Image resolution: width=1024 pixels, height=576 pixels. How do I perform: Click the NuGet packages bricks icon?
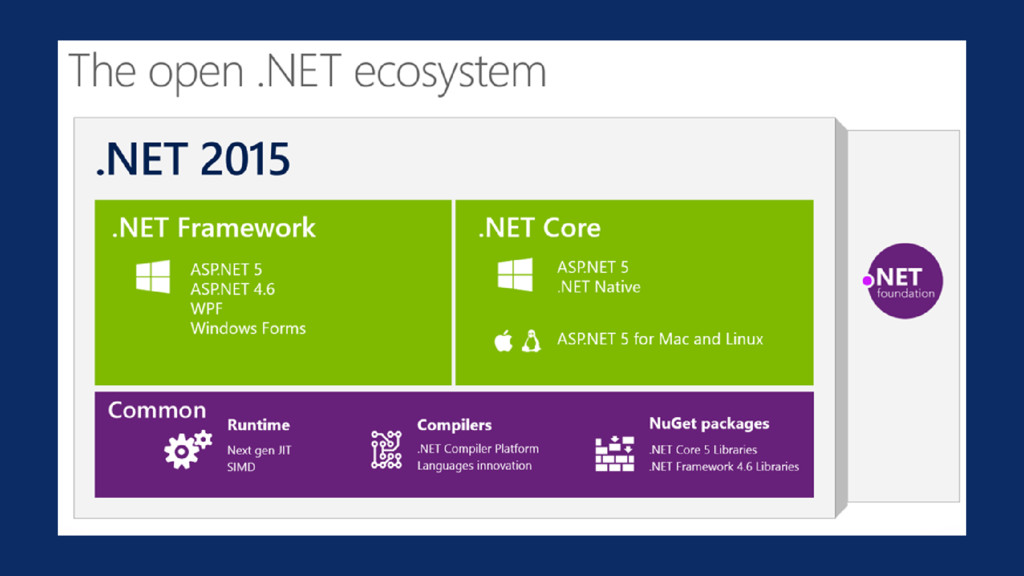click(615, 454)
